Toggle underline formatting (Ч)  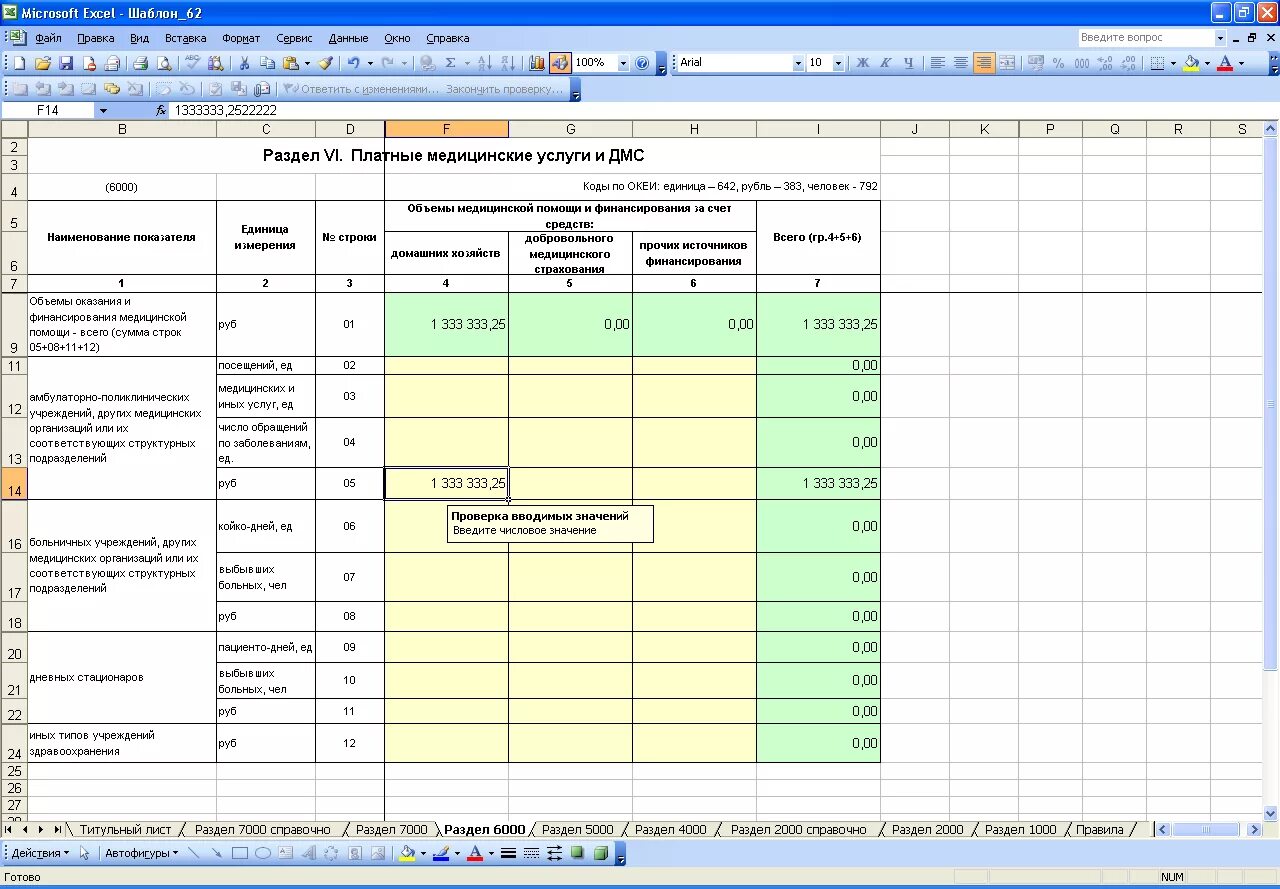pos(909,63)
